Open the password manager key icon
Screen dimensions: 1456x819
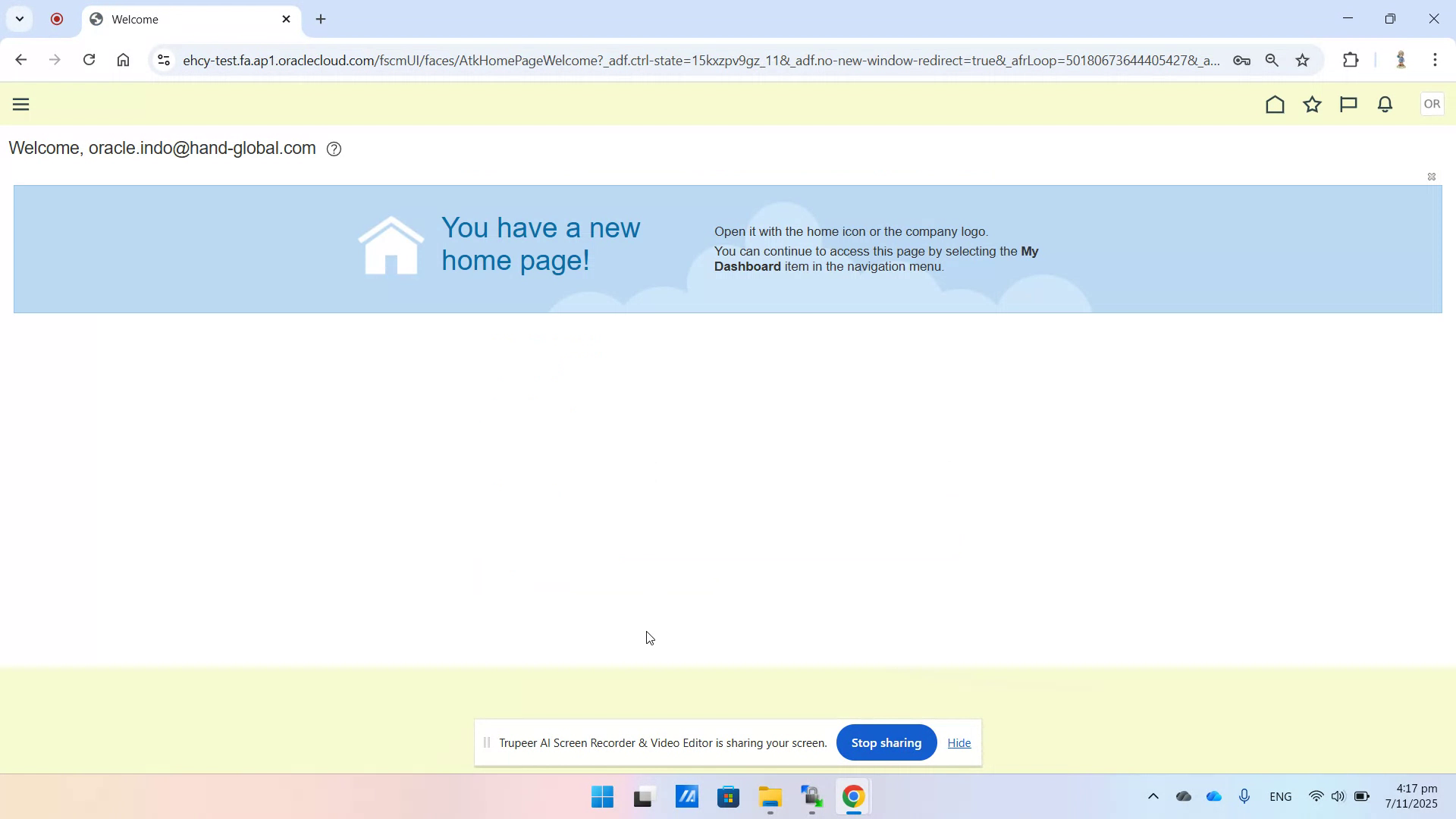pos(1242,60)
